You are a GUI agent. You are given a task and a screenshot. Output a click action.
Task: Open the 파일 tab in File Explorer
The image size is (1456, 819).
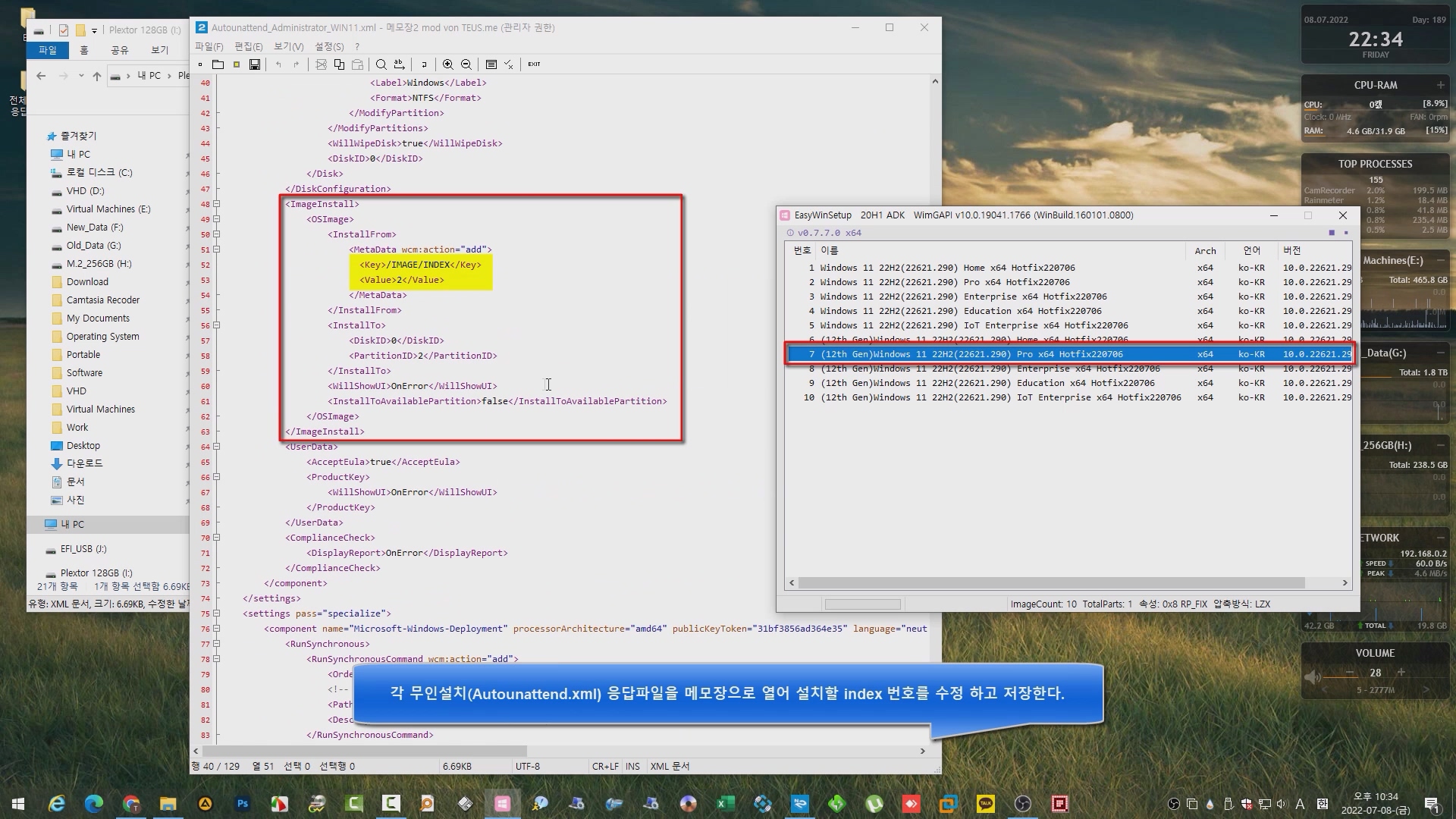click(48, 50)
